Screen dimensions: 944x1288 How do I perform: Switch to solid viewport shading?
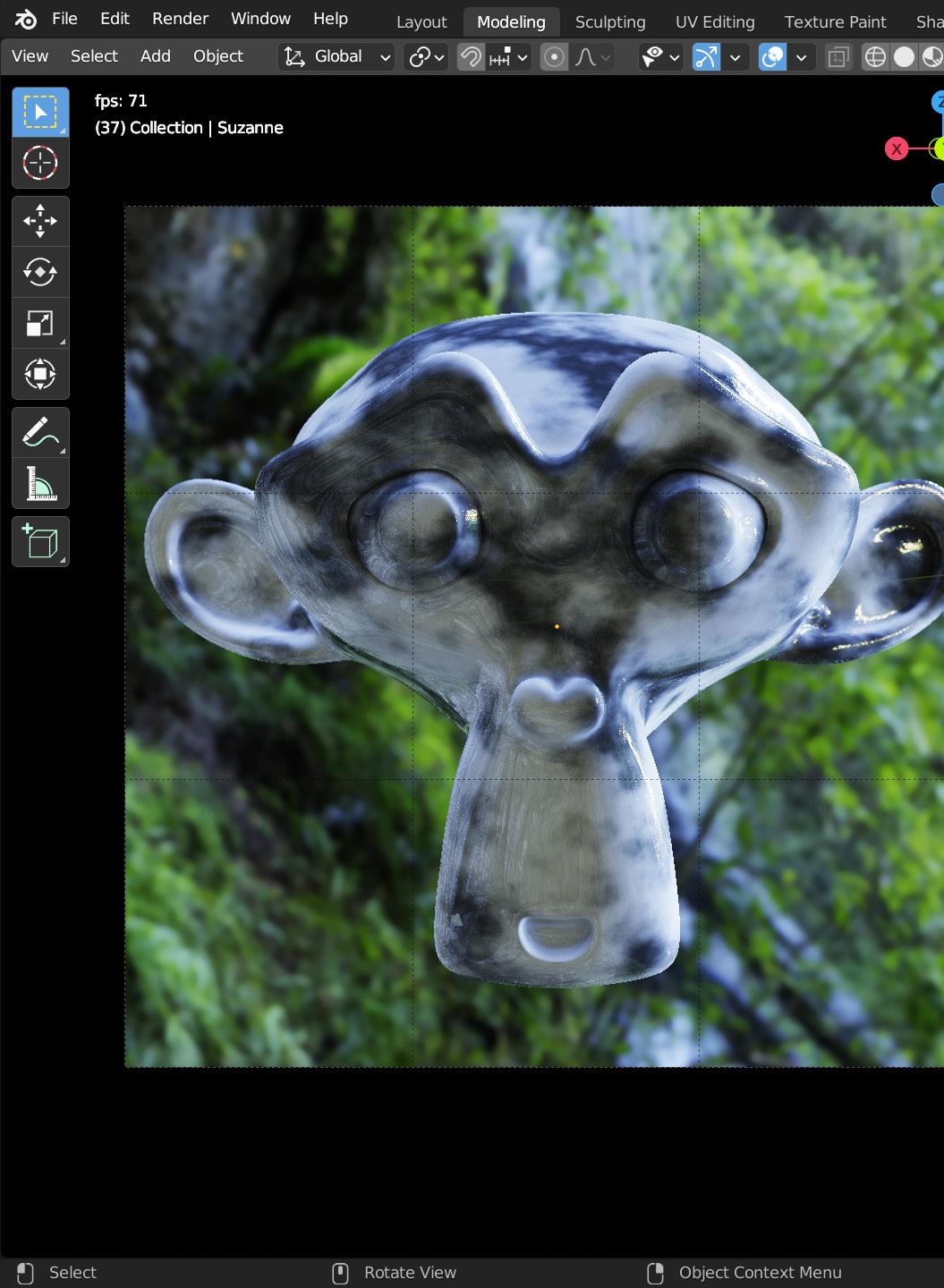(x=905, y=57)
